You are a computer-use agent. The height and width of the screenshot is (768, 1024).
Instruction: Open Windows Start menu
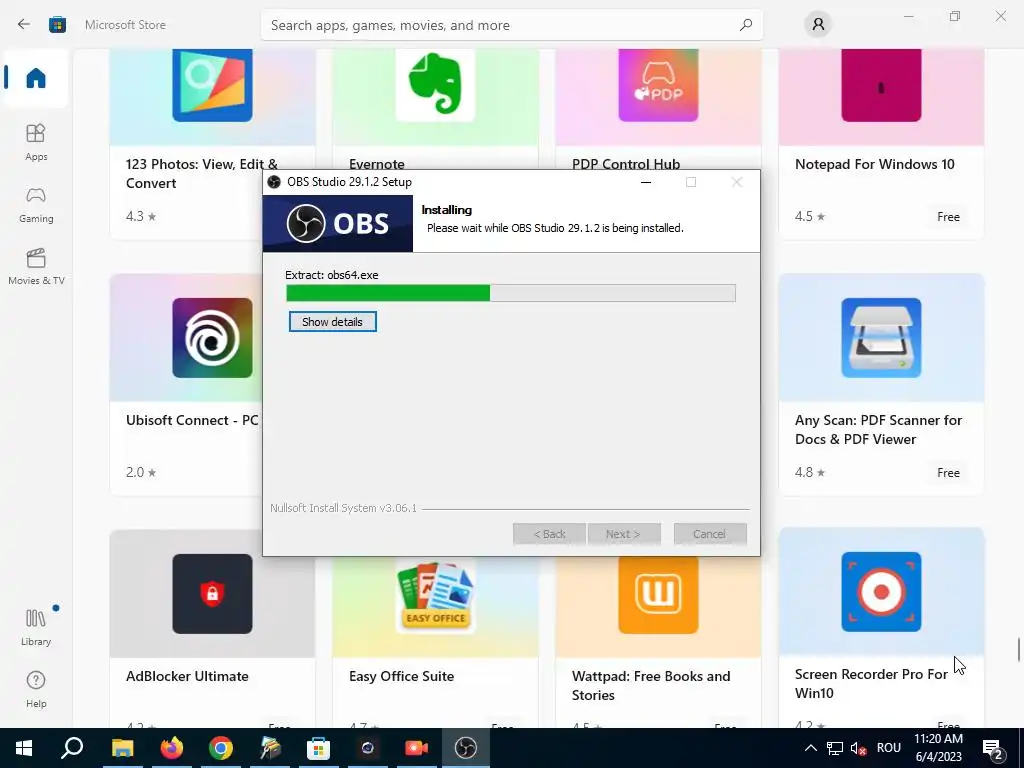[x=24, y=748]
